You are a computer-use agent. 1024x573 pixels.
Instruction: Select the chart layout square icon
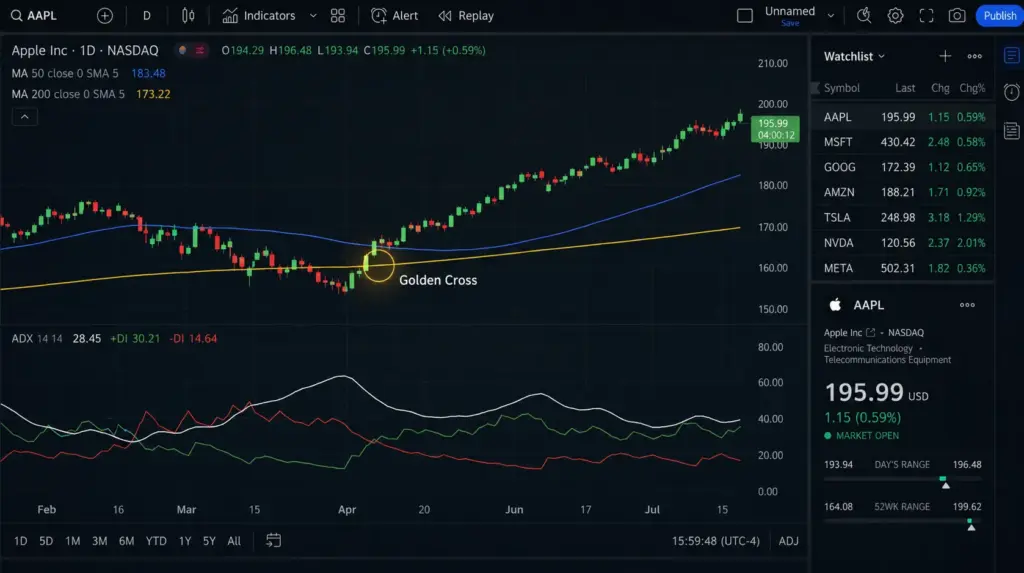pyautogui.click(x=744, y=16)
